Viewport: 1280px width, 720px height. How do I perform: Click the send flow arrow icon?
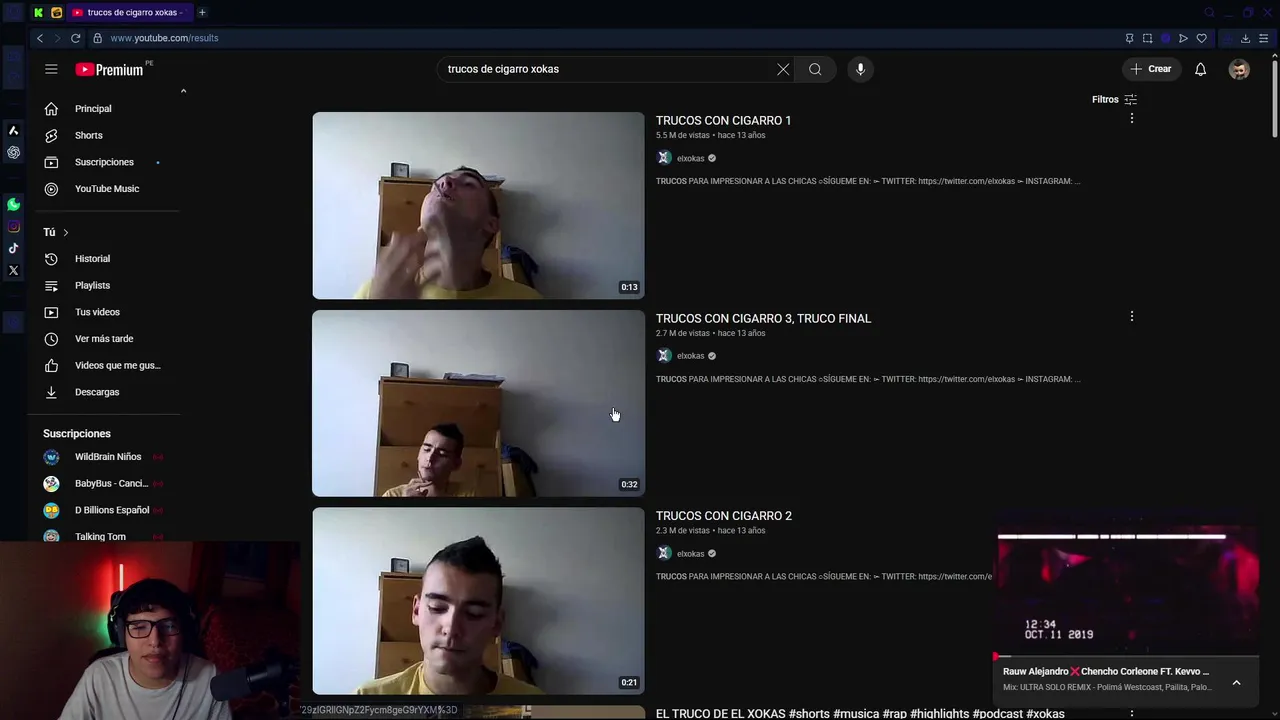(1183, 38)
